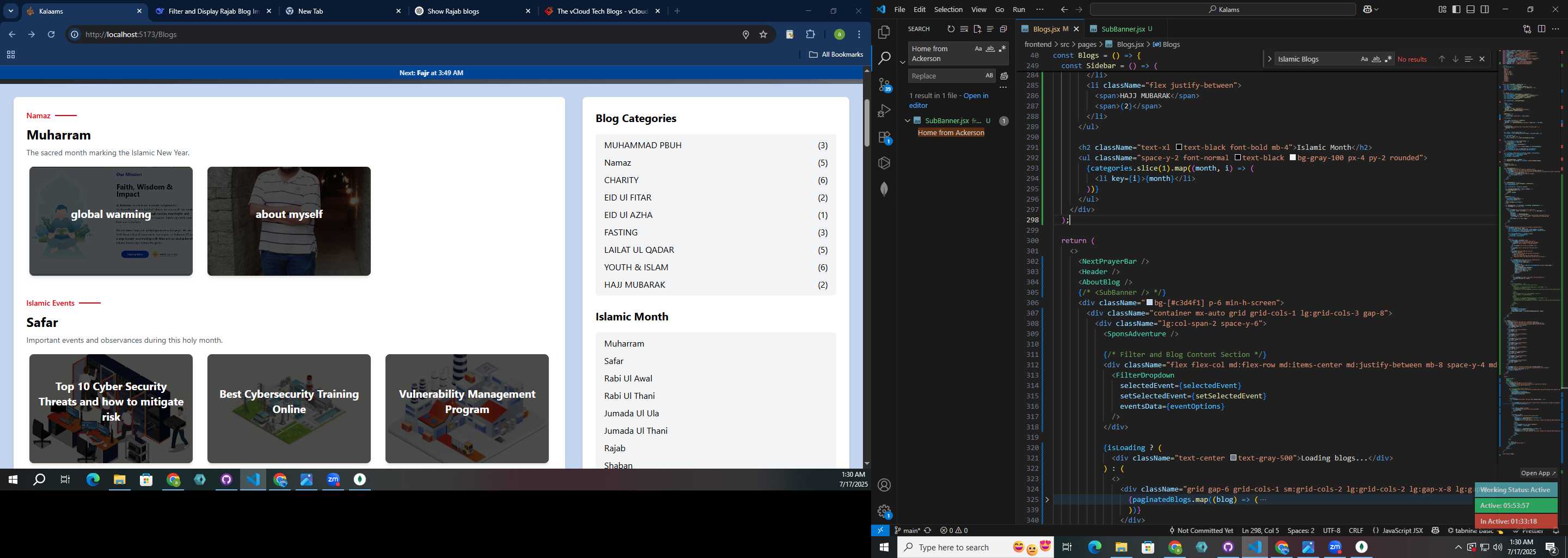Open Chrome tab search dropdown arrow
Image resolution: width=1568 pixels, height=558 pixels.
[11, 11]
